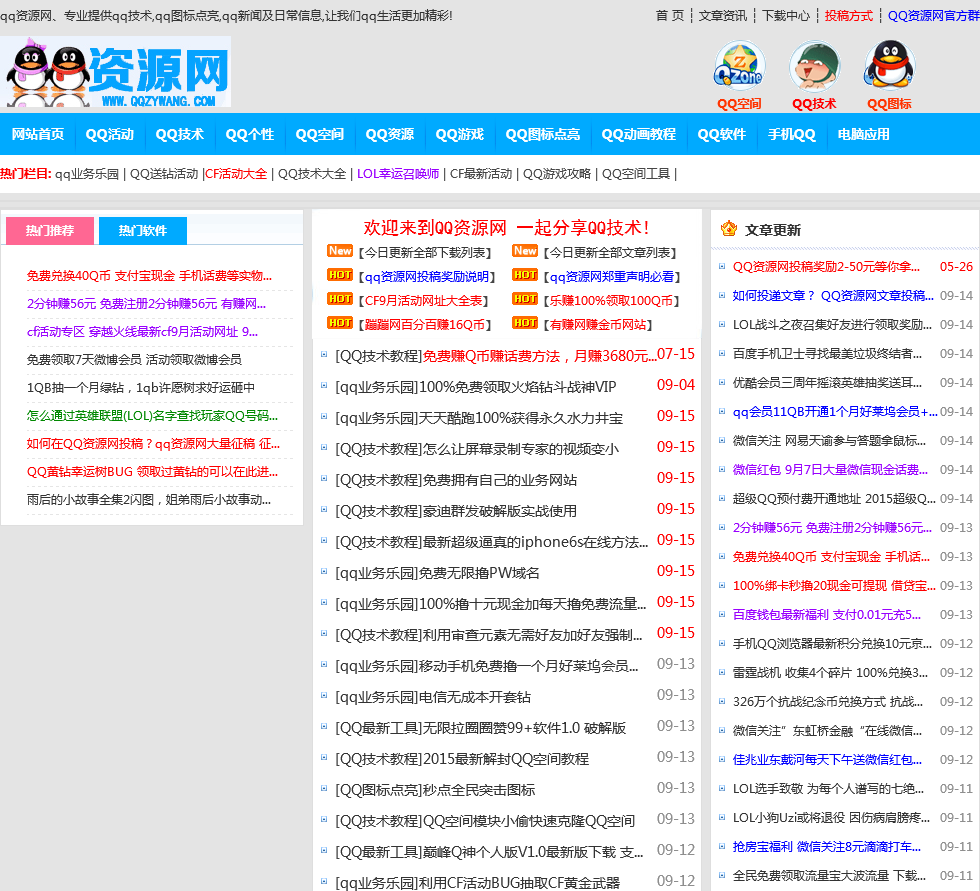Open hot column link CF活动大全
Screen dimensions: 980x891
[x=236, y=174]
